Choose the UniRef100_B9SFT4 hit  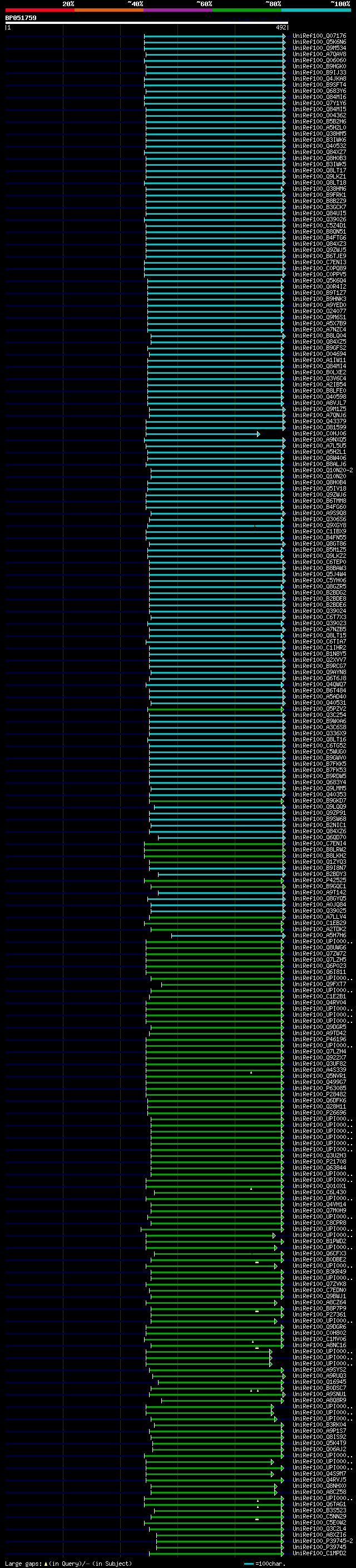pos(319,85)
